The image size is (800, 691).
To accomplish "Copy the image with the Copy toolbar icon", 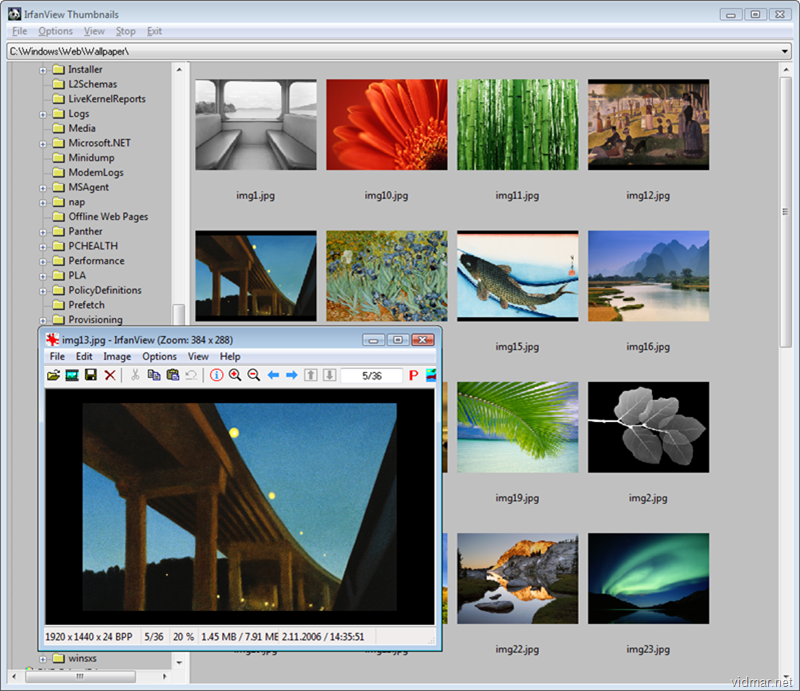I will coord(153,375).
